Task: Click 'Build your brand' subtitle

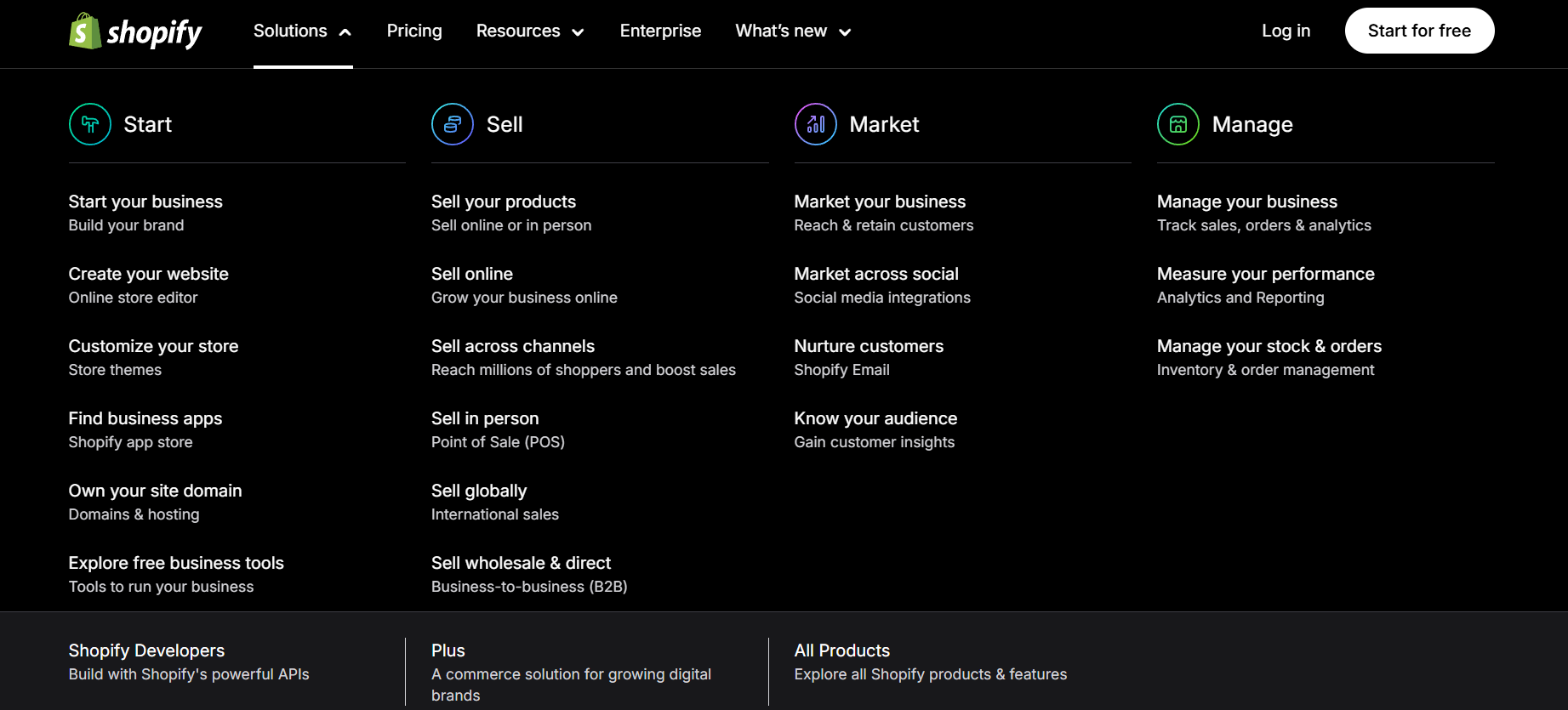Action: click(126, 225)
